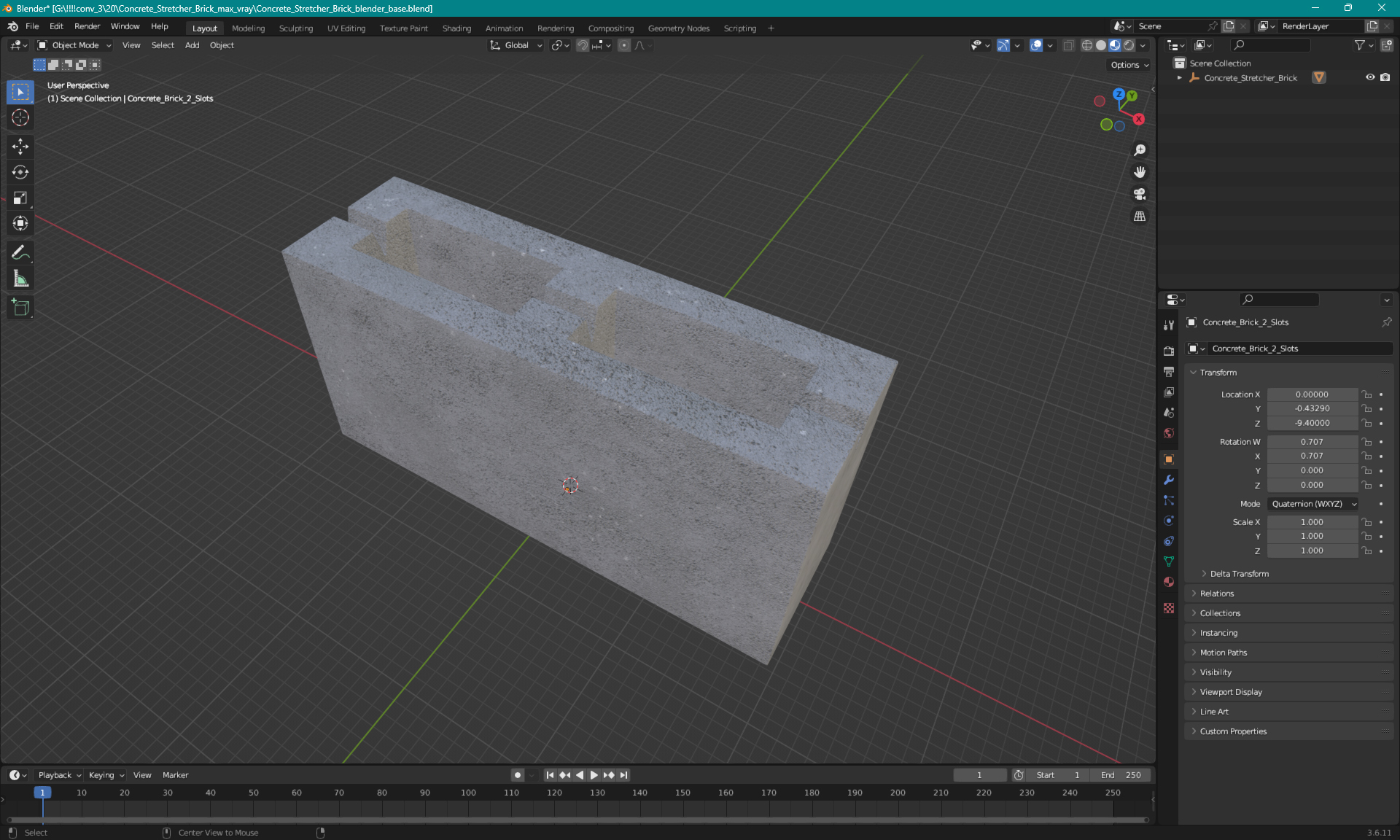This screenshot has width=1400, height=840.
Task: Click the Location X value field
Action: coord(1312,394)
